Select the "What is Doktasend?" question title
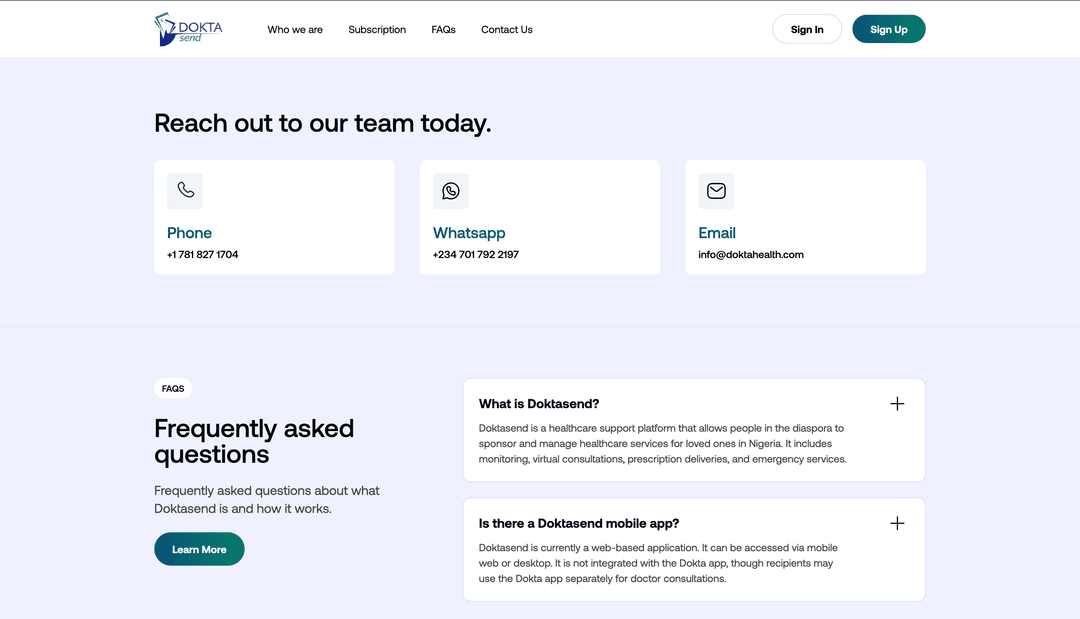 [539, 404]
